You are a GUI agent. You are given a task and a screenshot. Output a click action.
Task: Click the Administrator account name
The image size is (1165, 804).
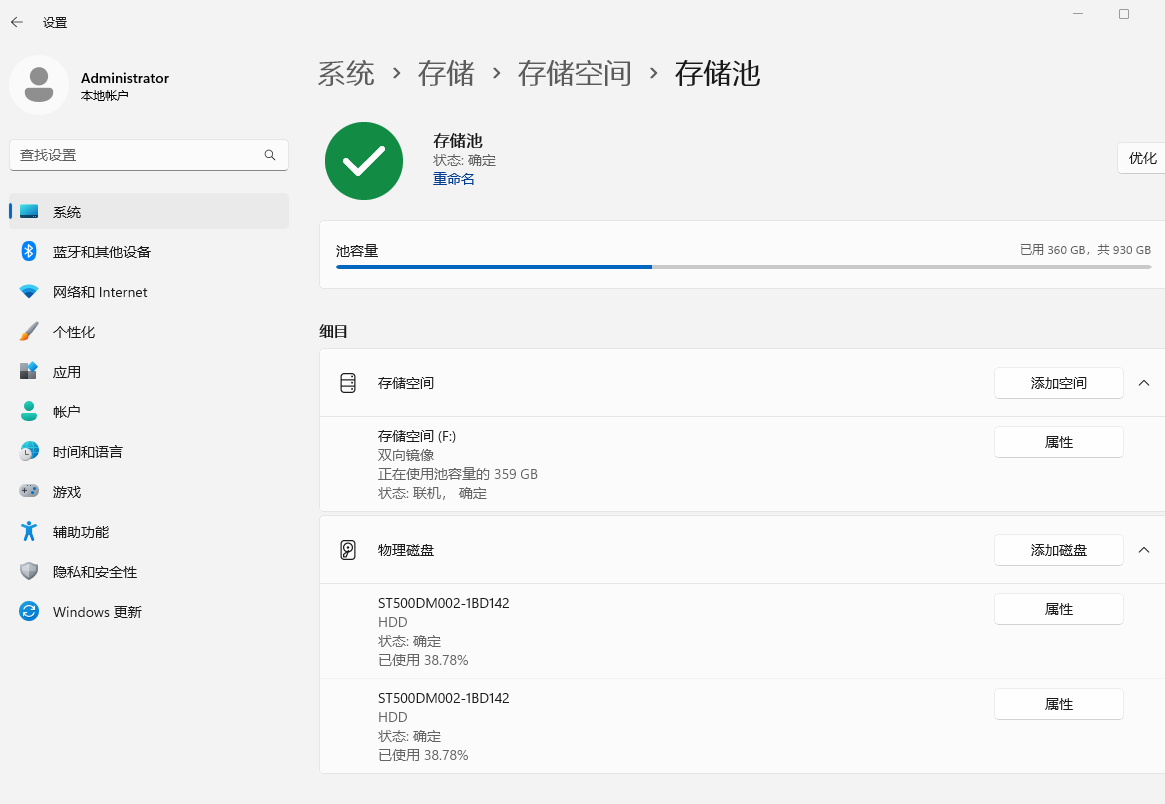click(125, 78)
